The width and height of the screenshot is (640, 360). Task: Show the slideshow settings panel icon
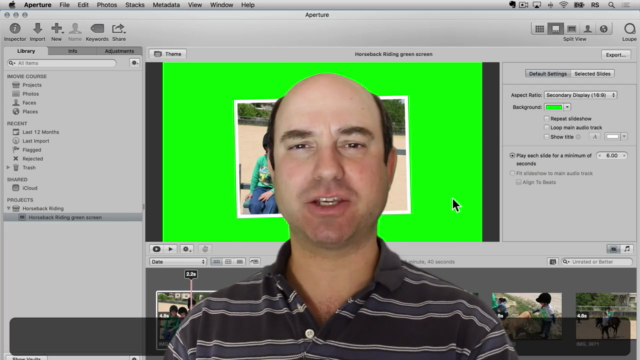tap(613, 249)
